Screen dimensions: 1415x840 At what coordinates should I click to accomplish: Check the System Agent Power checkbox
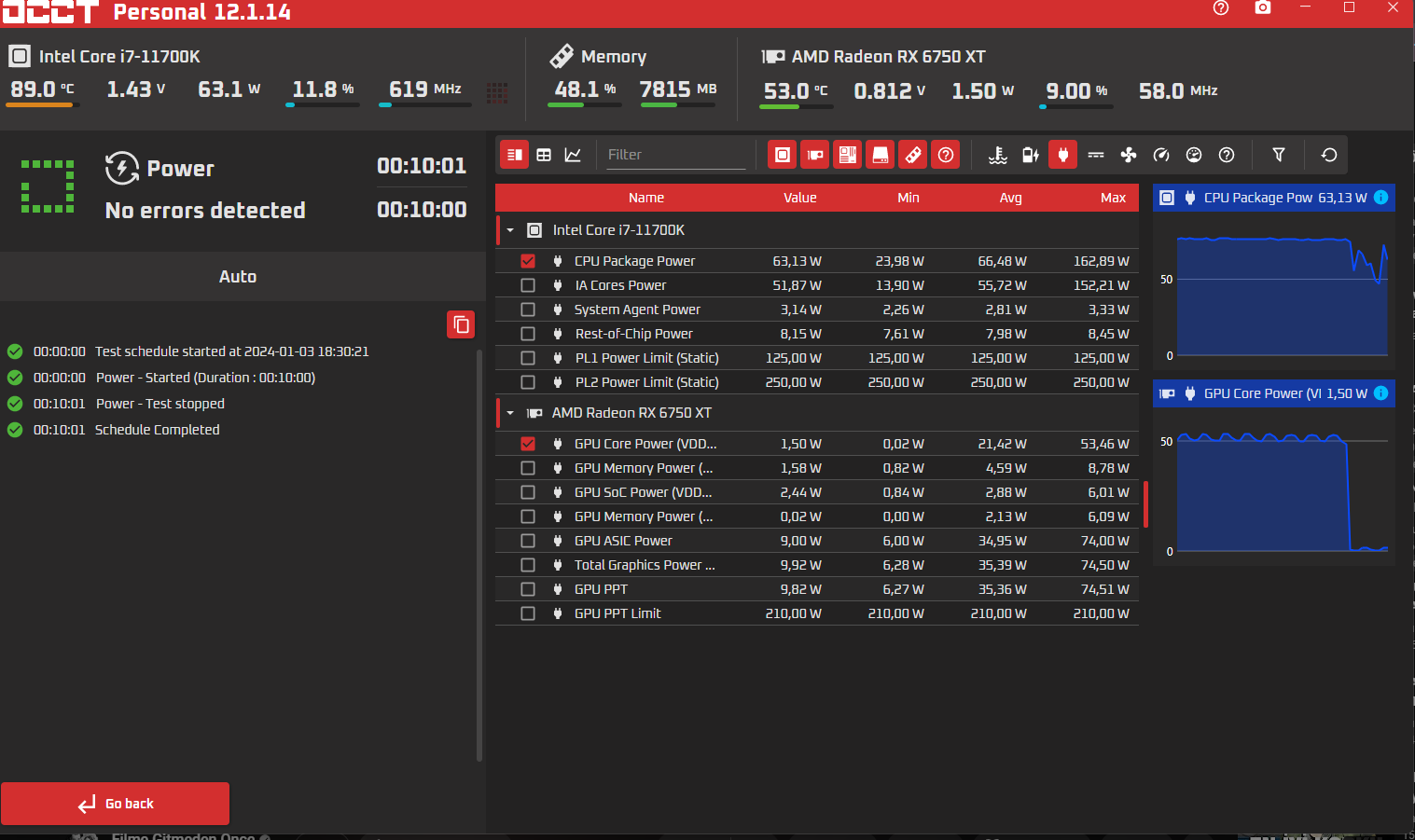tap(528, 310)
